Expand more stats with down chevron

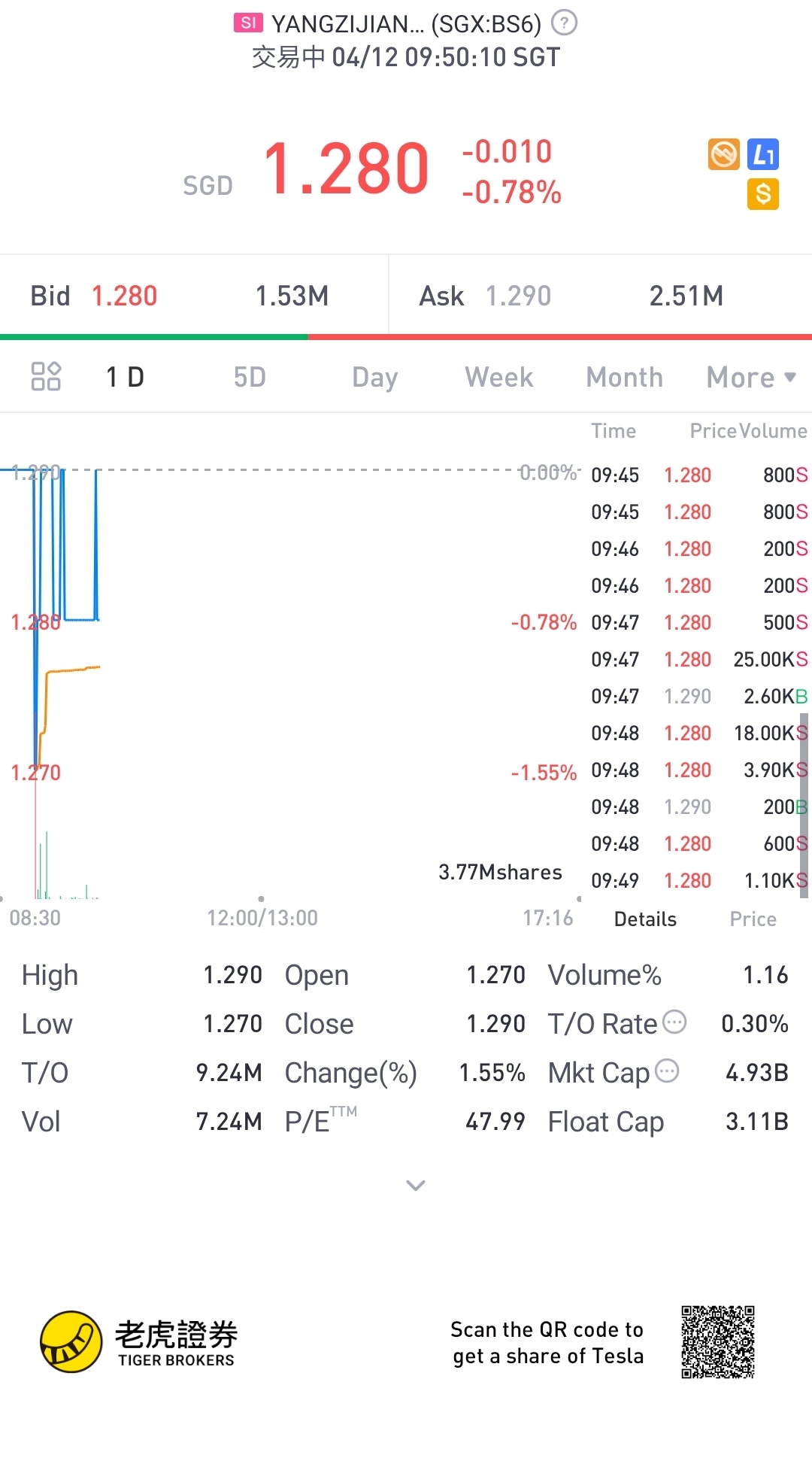[x=416, y=1186]
